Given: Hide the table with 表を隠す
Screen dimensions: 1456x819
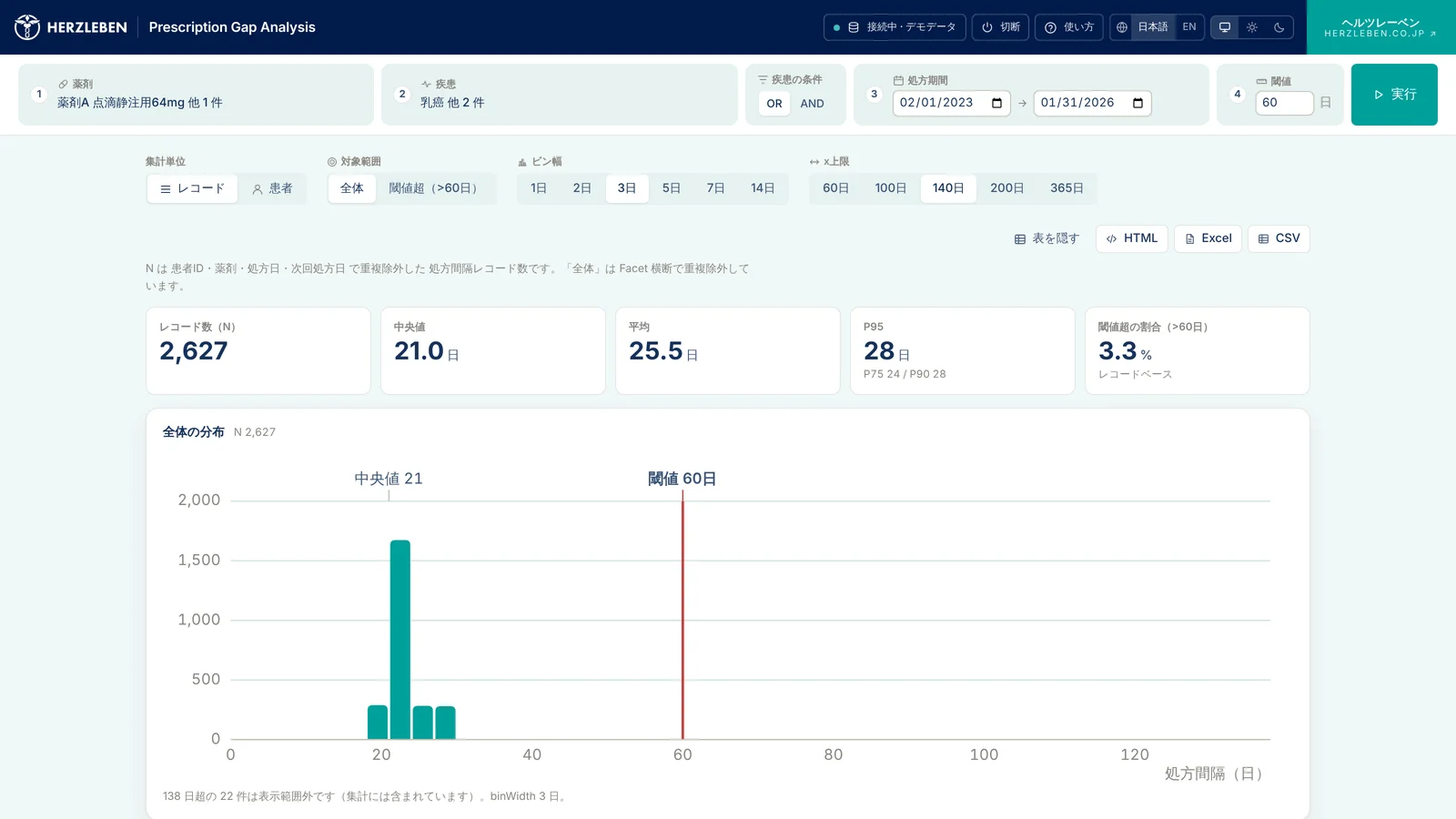Looking at the screenshot, I should coord(1046,238).
